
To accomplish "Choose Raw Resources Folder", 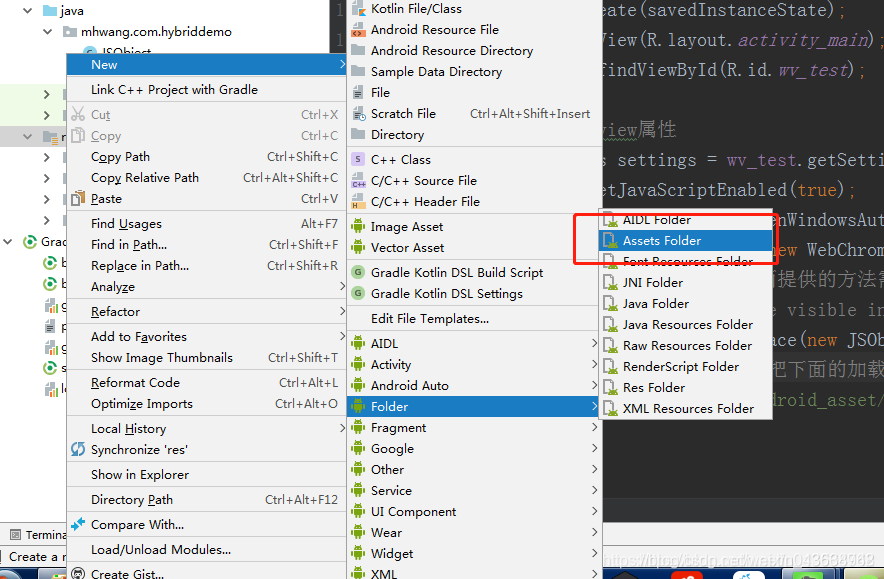I will (x=686, y=346).
